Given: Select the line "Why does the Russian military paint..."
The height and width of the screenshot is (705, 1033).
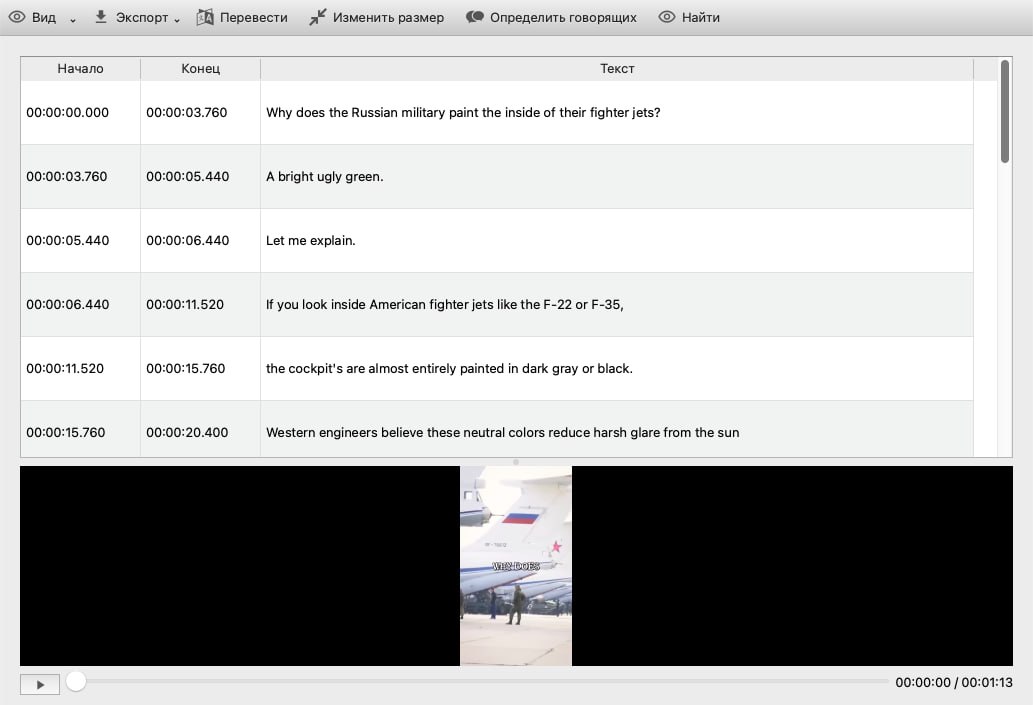Looking at the screenshot, I should (x=463, y=113).
